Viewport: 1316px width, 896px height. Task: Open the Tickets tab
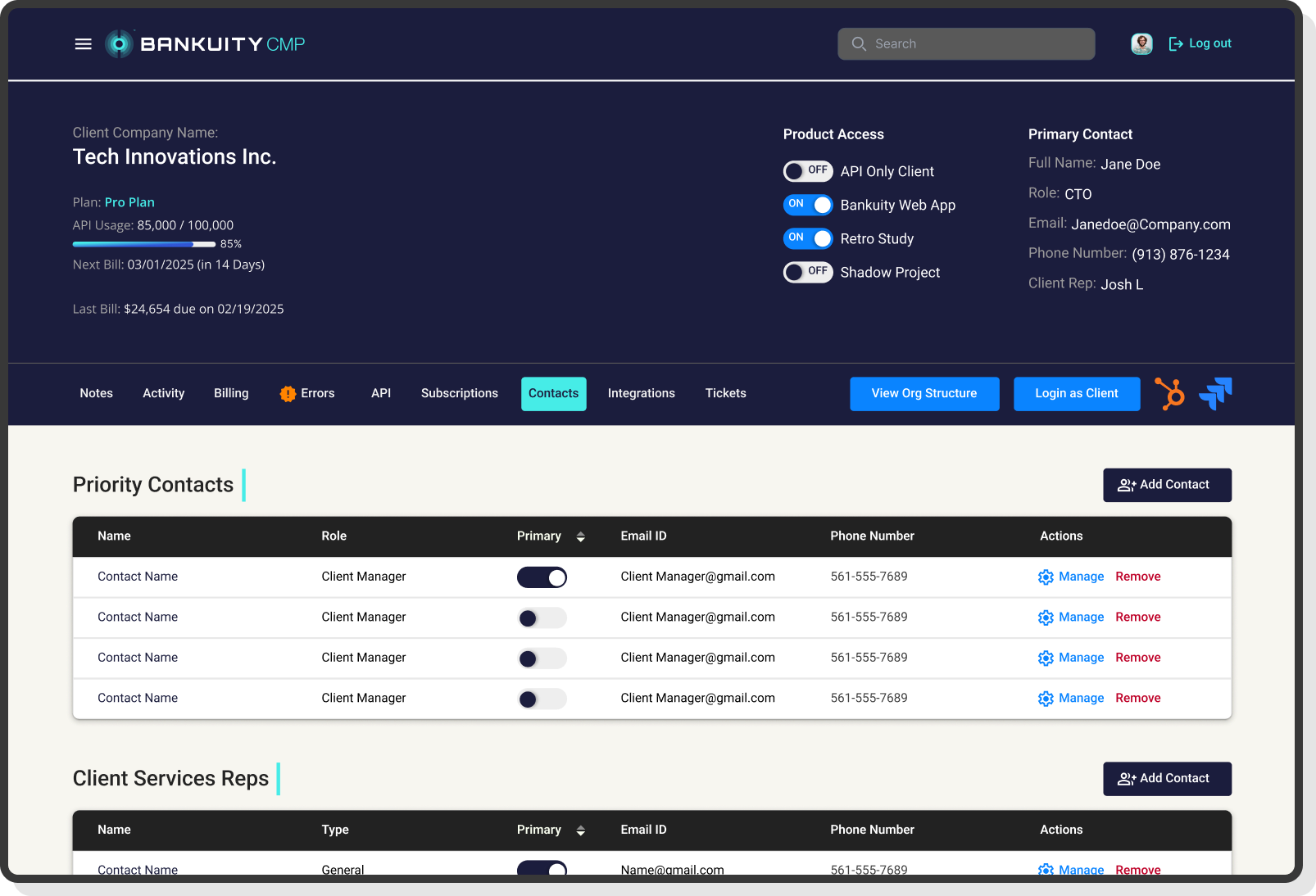(x=725, y=393)
